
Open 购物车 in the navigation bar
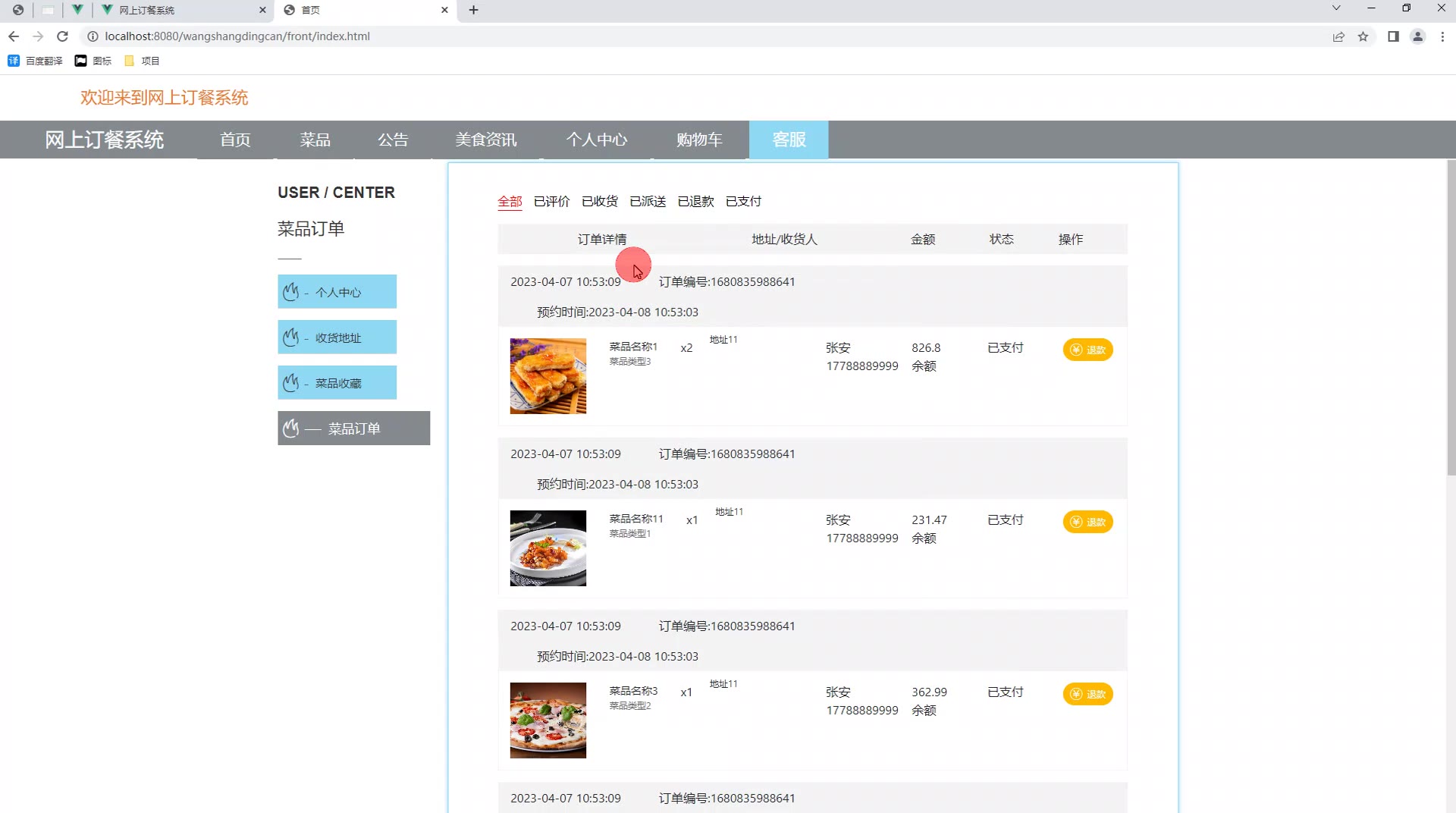[699, 140]
